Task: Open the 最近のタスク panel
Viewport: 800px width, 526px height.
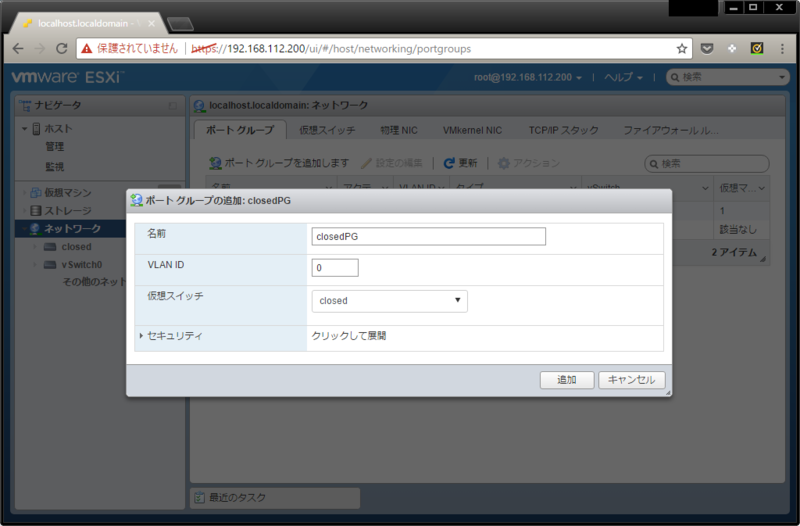Action: [275, 497]
